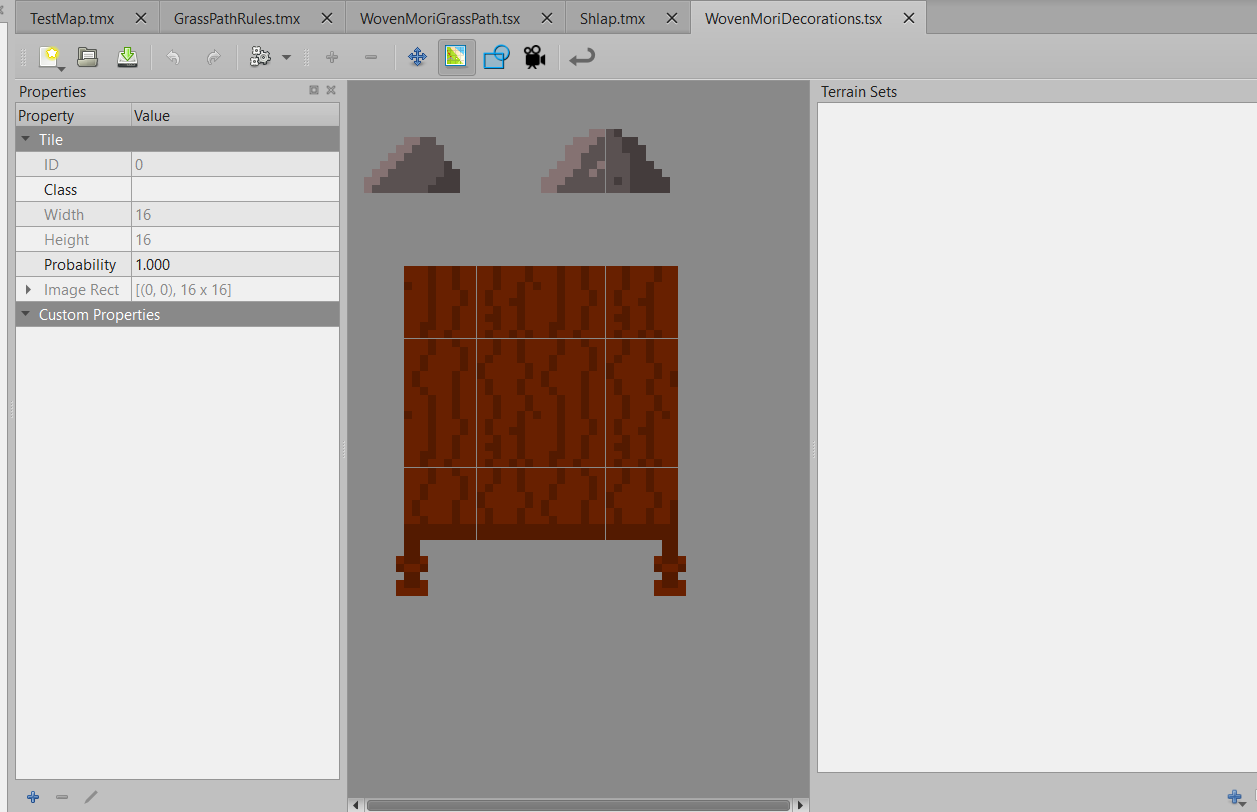Viewport: 1257px width, 812px height.
Task: Float the Properties panel with its undock icon
Action: [314, 90]
